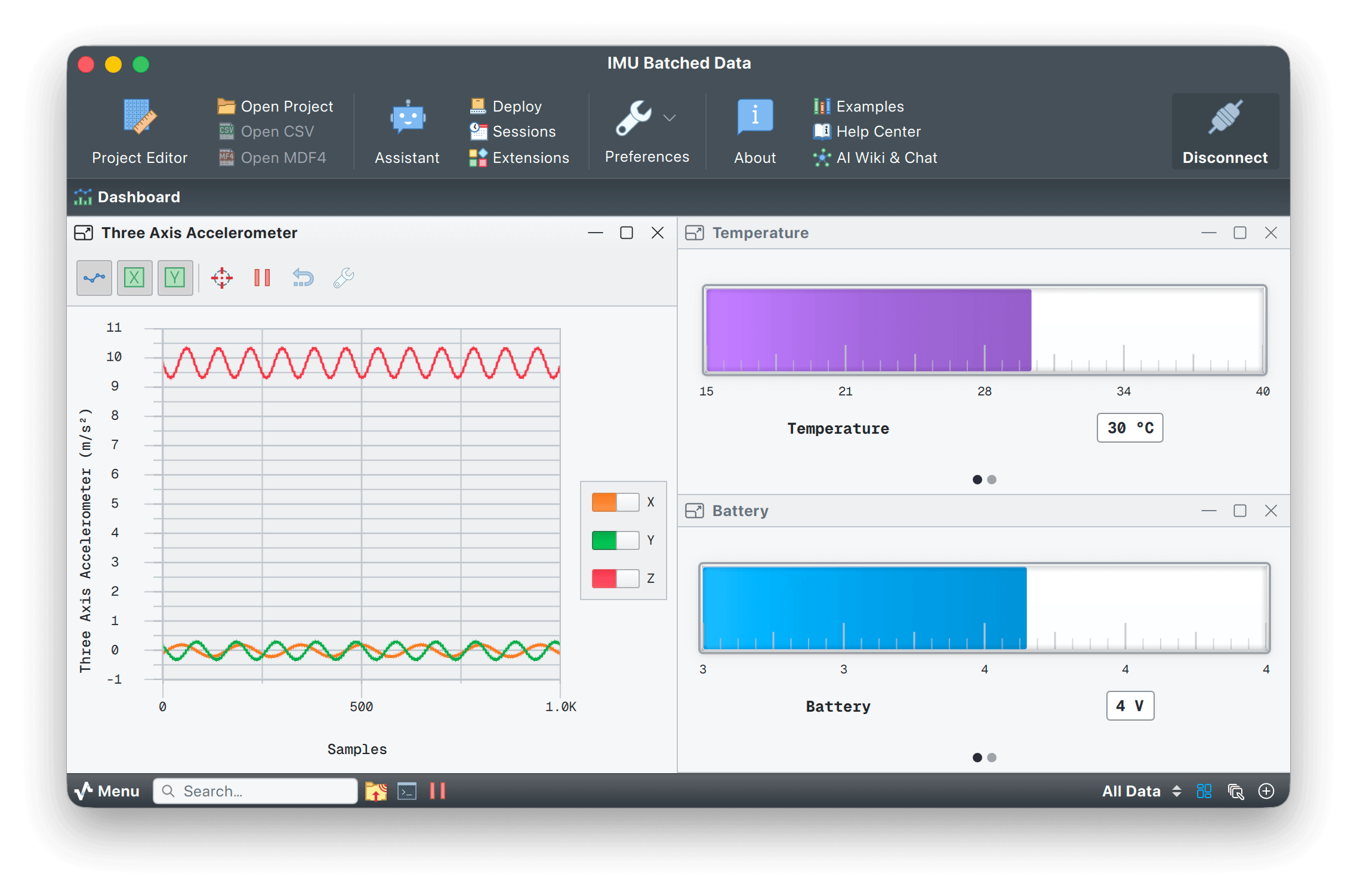
Task: Click the folder icon in taskbar
Action: click(x=376, y=791)
